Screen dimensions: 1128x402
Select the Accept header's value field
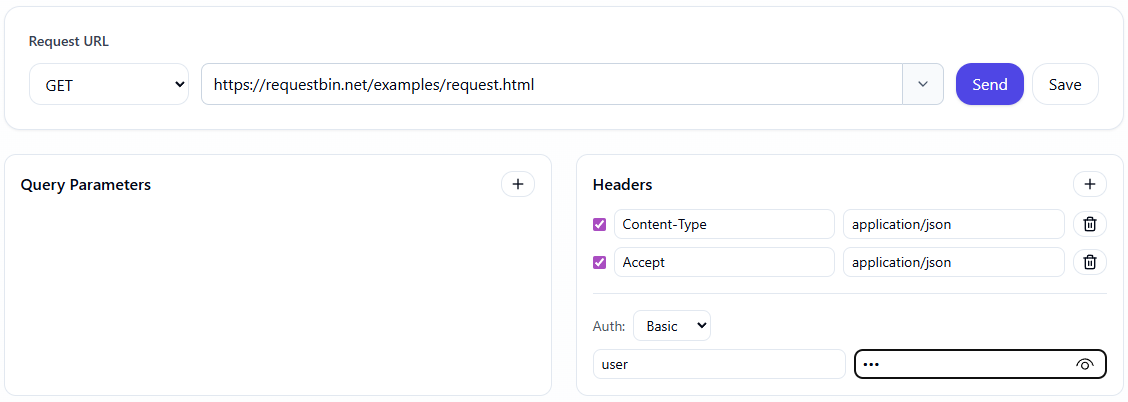click(952, 263)
